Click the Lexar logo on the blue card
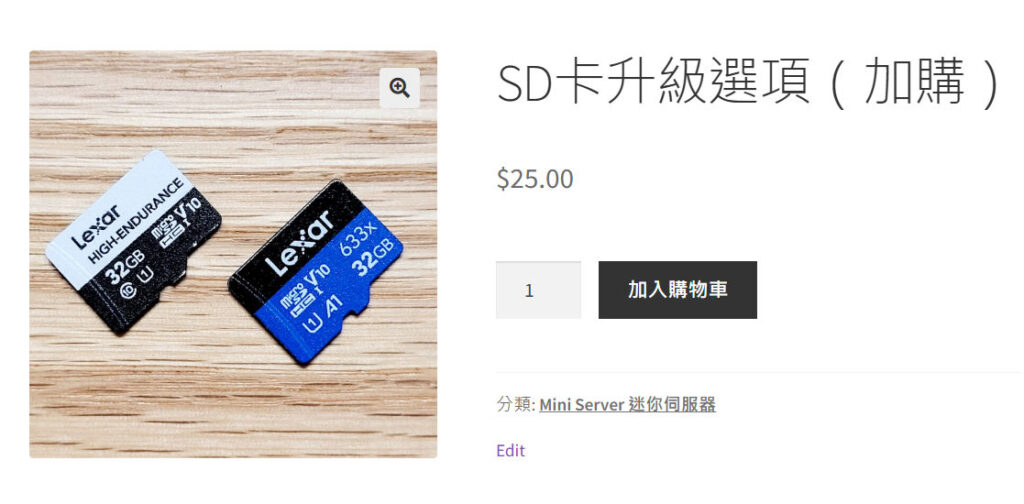The height and width of the screenshot is (504, 1024). click(x=298, y=244)
